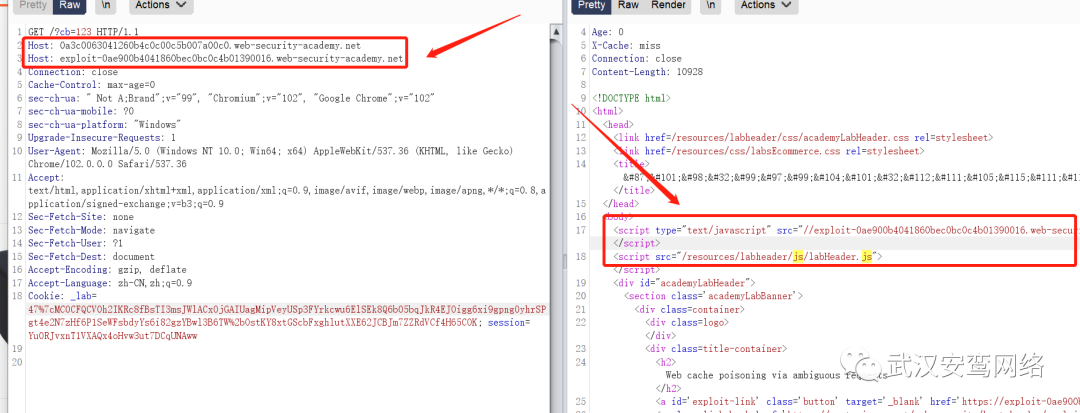
Task: Click Accept-Language: zh-CN,zh;q=0.9 header
Action: (110, 283)
